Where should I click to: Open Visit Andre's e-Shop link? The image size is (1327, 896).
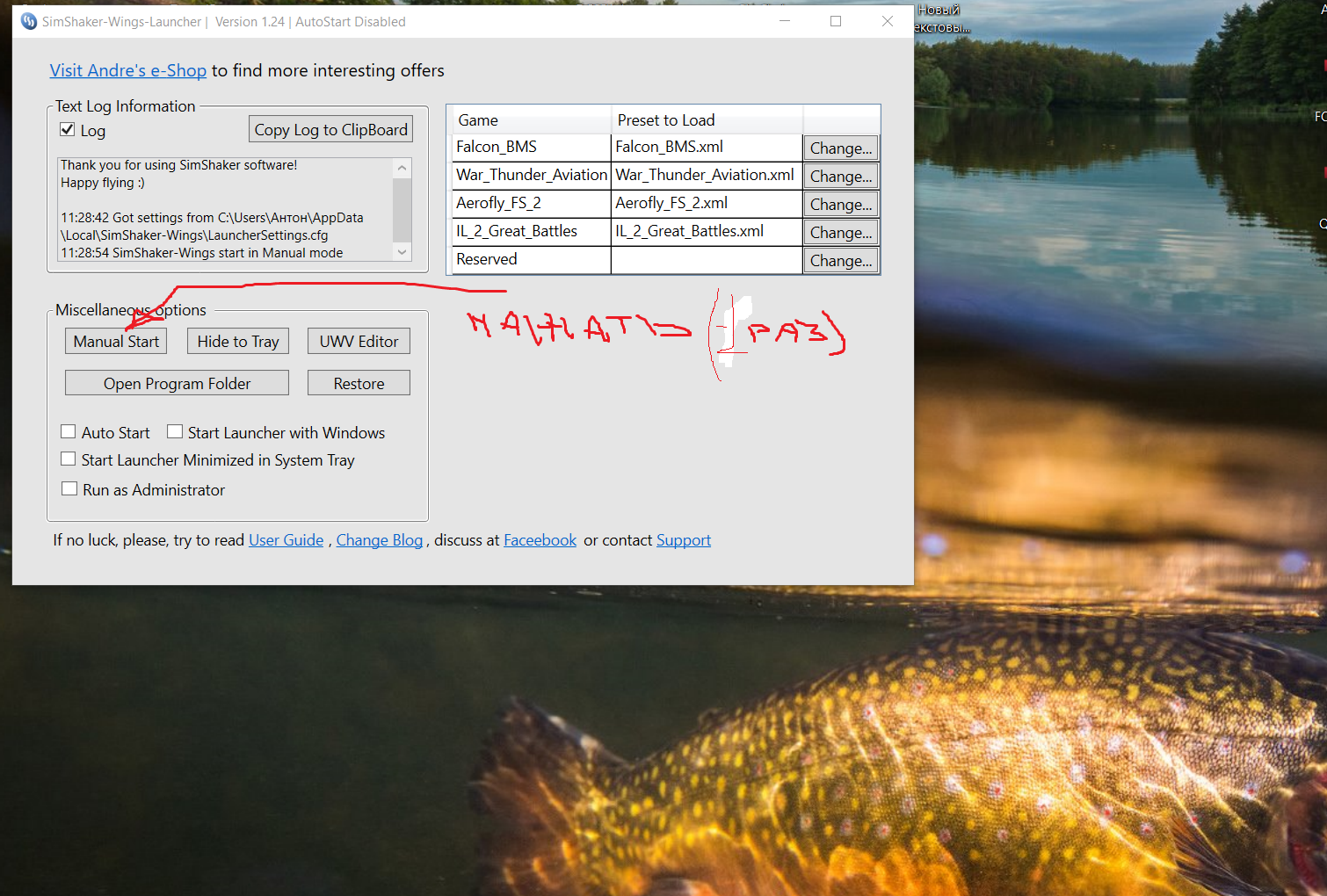(128, 70)
